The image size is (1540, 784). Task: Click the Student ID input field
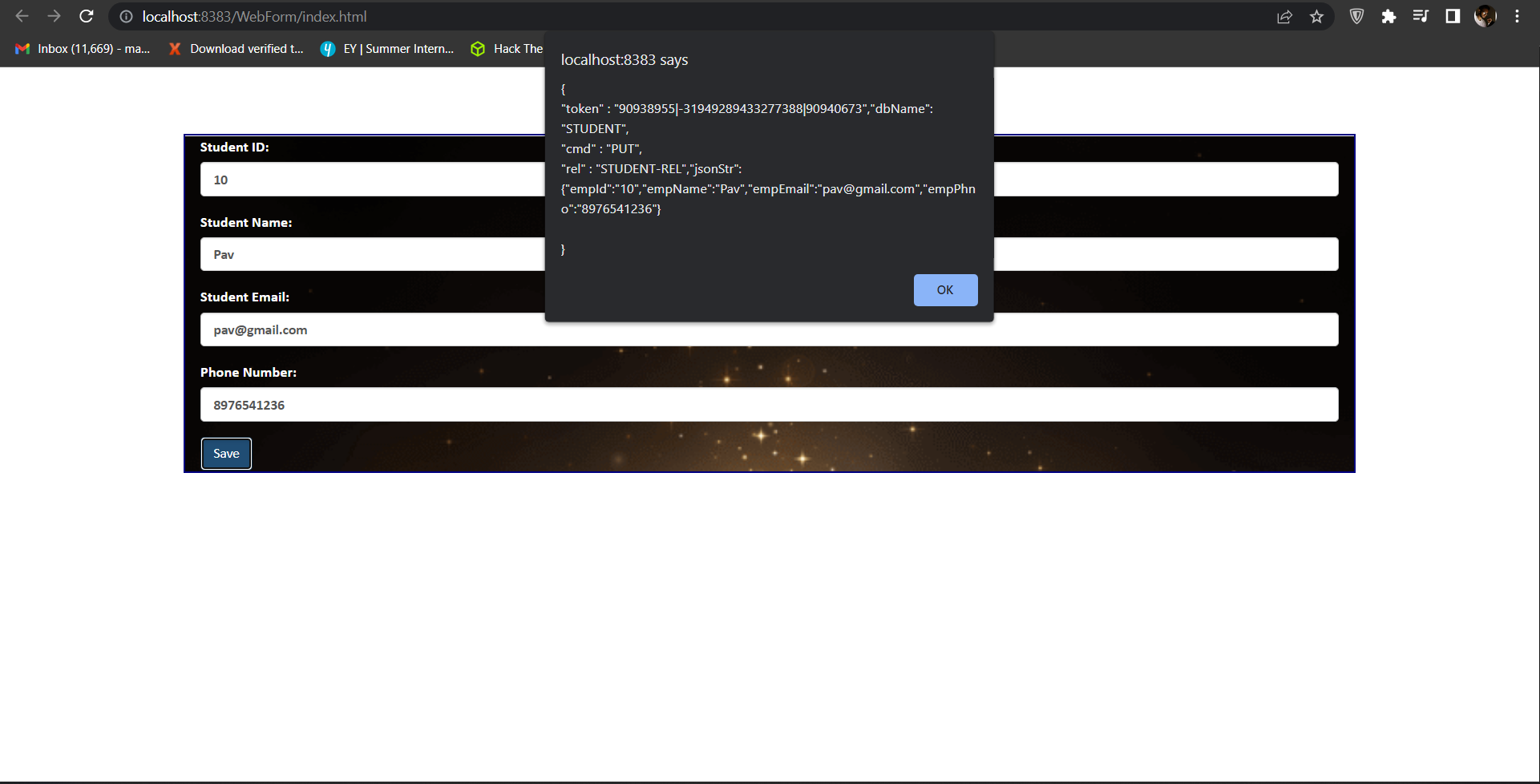coord(769,180)
